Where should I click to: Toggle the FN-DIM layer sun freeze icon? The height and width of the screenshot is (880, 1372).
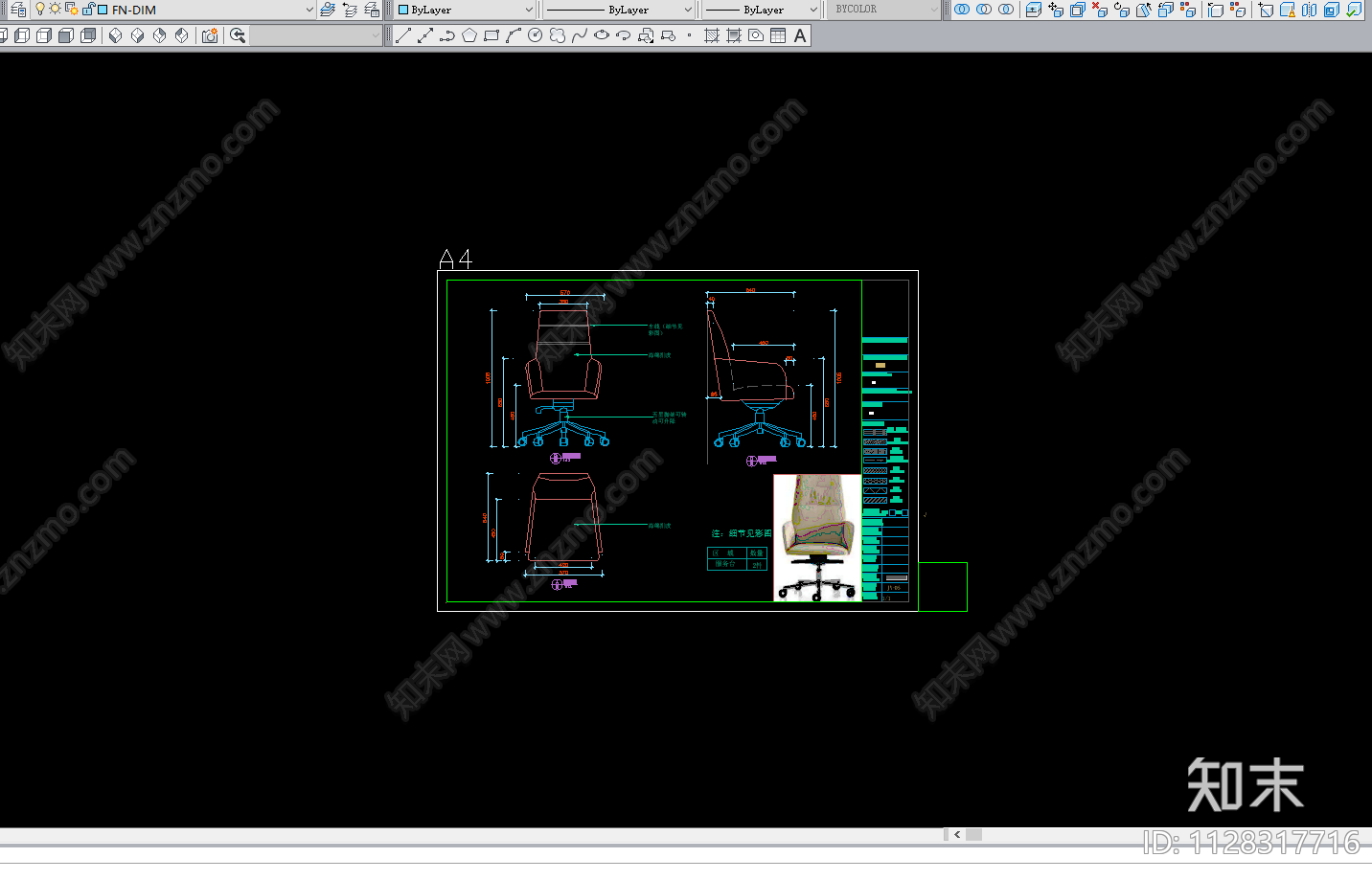click(55, 9)
